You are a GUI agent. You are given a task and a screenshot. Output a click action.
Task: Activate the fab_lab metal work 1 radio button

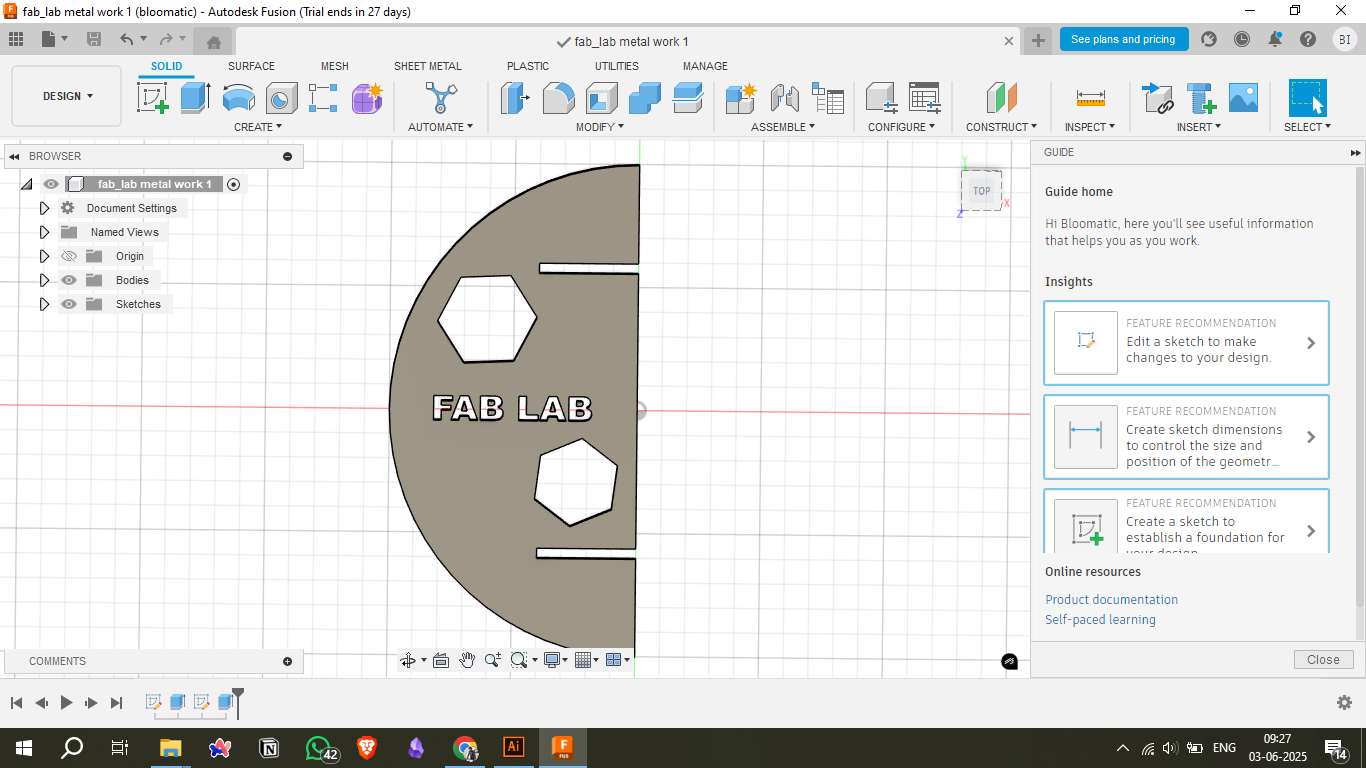point(233,184)
